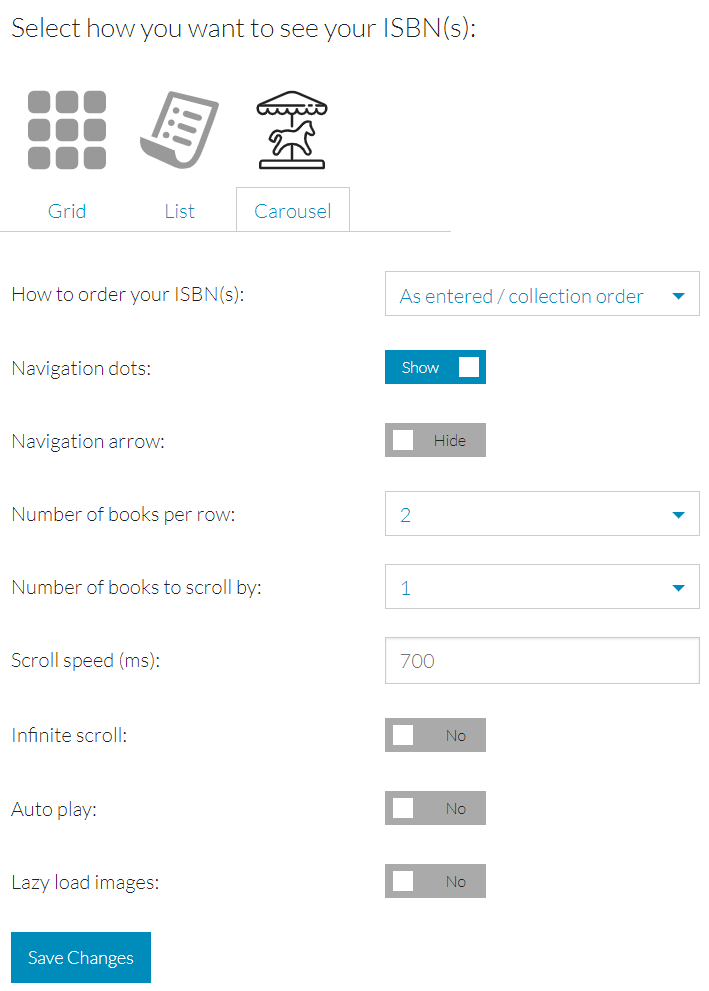709x991 pixels.
Task: Toggle Navigation arrow Hide switch
Action: coord(435,440)
